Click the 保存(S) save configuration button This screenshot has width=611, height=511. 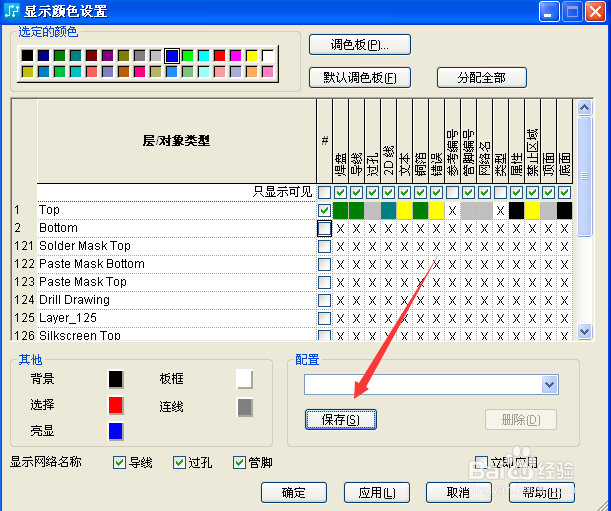pyautogui.click(x=341, y=420)
